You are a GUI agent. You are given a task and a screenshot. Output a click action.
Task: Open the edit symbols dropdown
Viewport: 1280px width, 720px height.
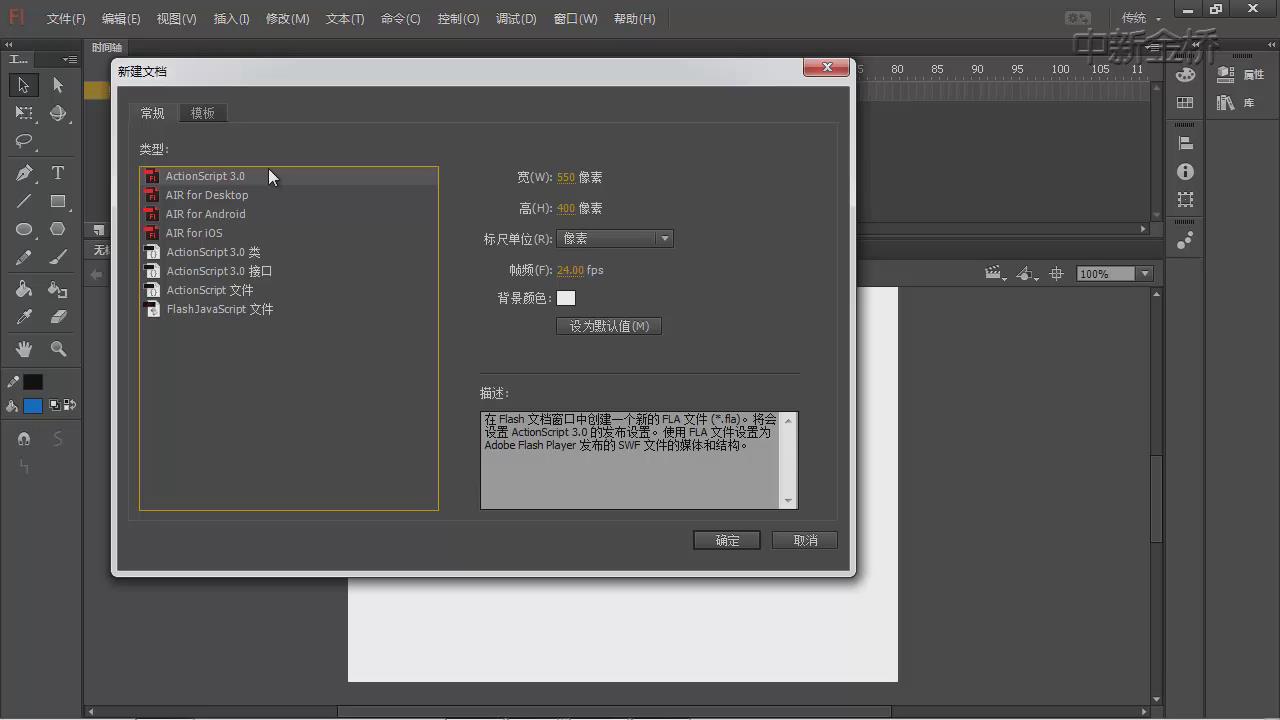pyautogui.click(x=1027, y=273)
